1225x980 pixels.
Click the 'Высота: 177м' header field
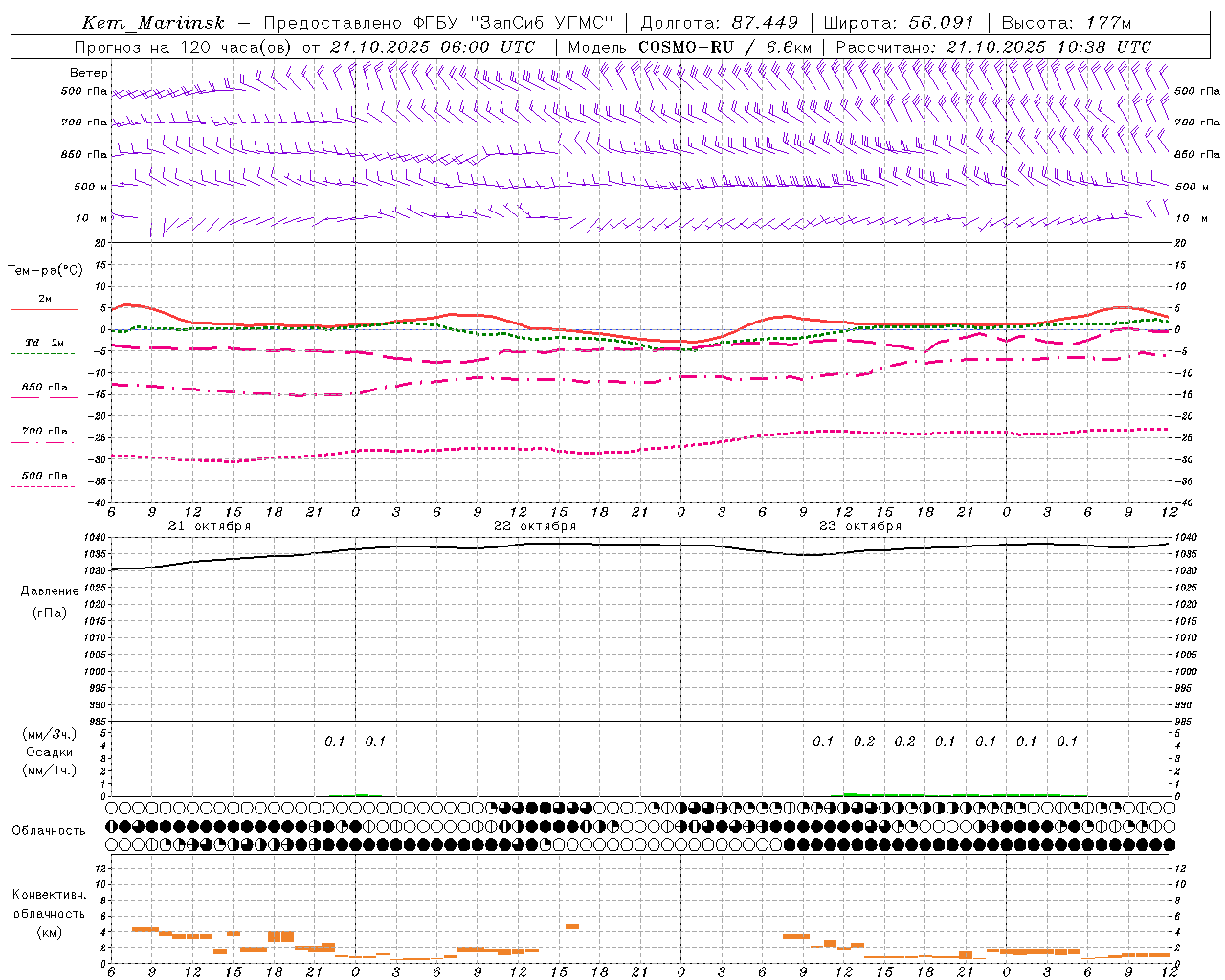(x=1066, y=23)
